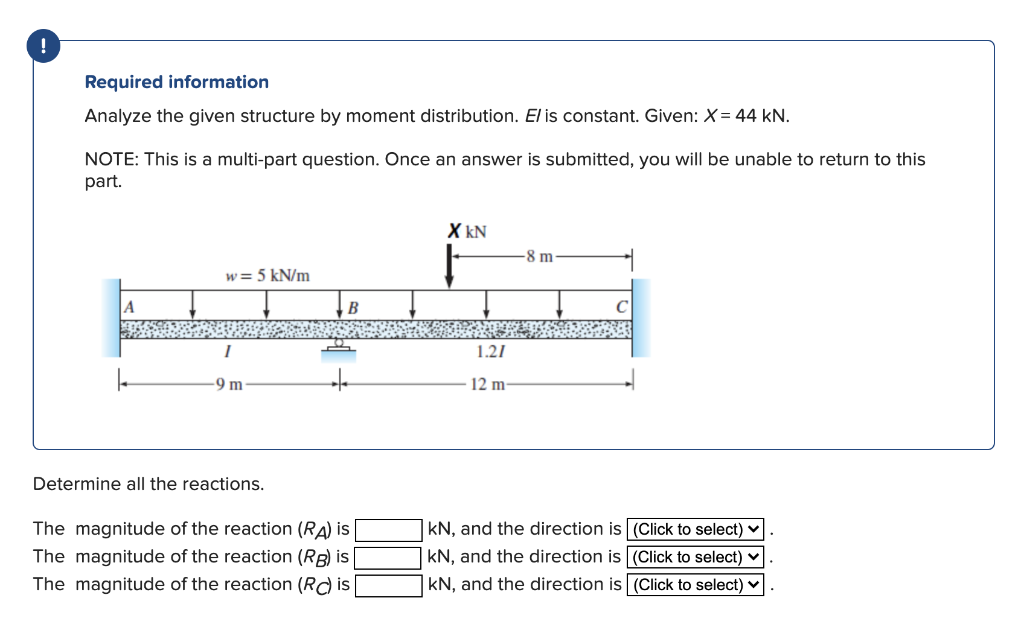The width and height of the screenshot is (1024, 624).
Task: Click the Determine all the reactions text
Action: click(x=148, y=484)
